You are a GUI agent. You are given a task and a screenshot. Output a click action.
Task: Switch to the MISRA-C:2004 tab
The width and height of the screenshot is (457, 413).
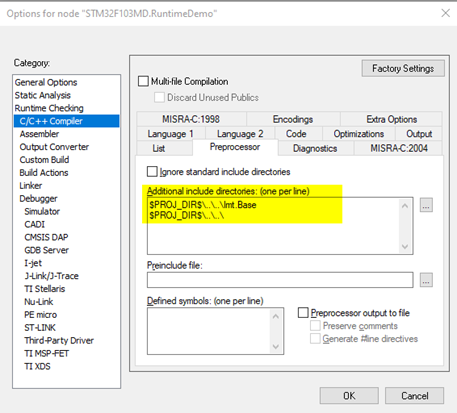(x=399, y=148)
